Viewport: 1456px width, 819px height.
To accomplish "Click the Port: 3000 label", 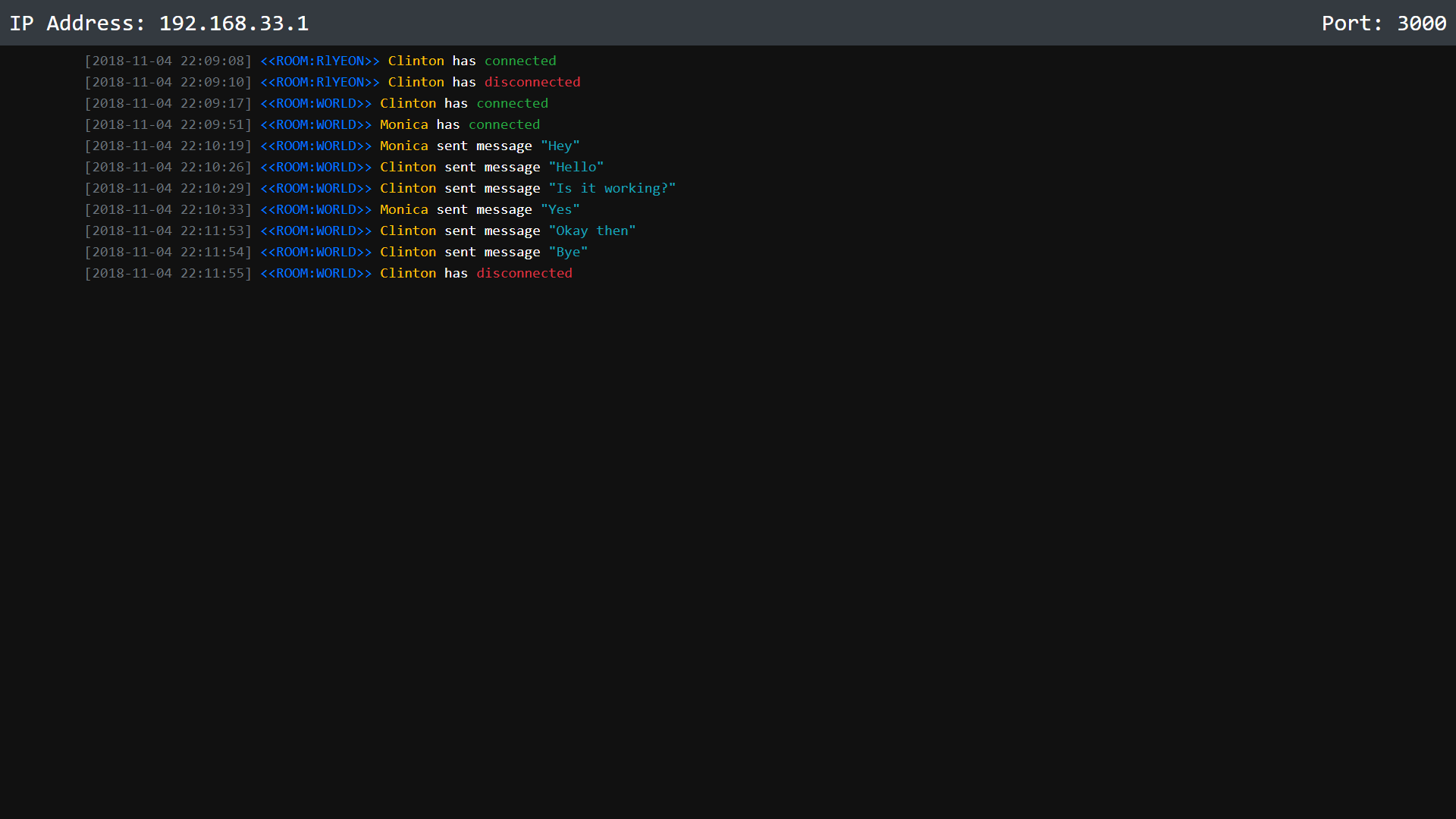I will 1383,23.
